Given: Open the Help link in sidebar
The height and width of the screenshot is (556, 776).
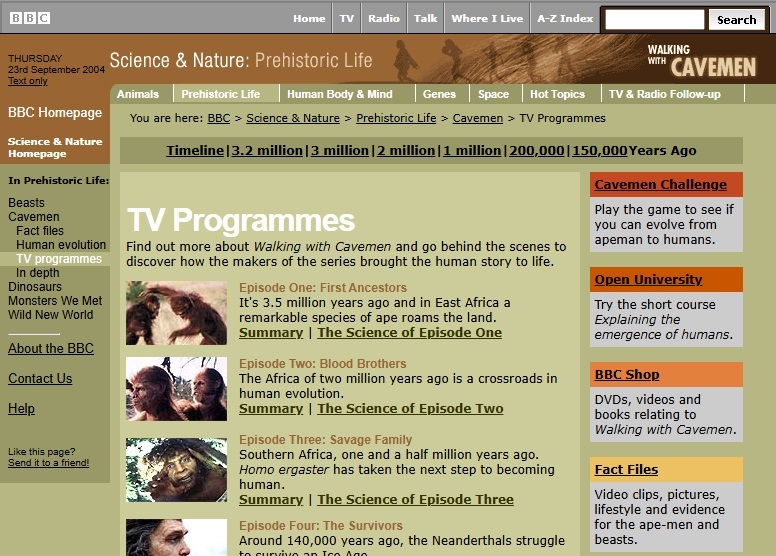Looking at the screenshot, I should pos(21,409).
